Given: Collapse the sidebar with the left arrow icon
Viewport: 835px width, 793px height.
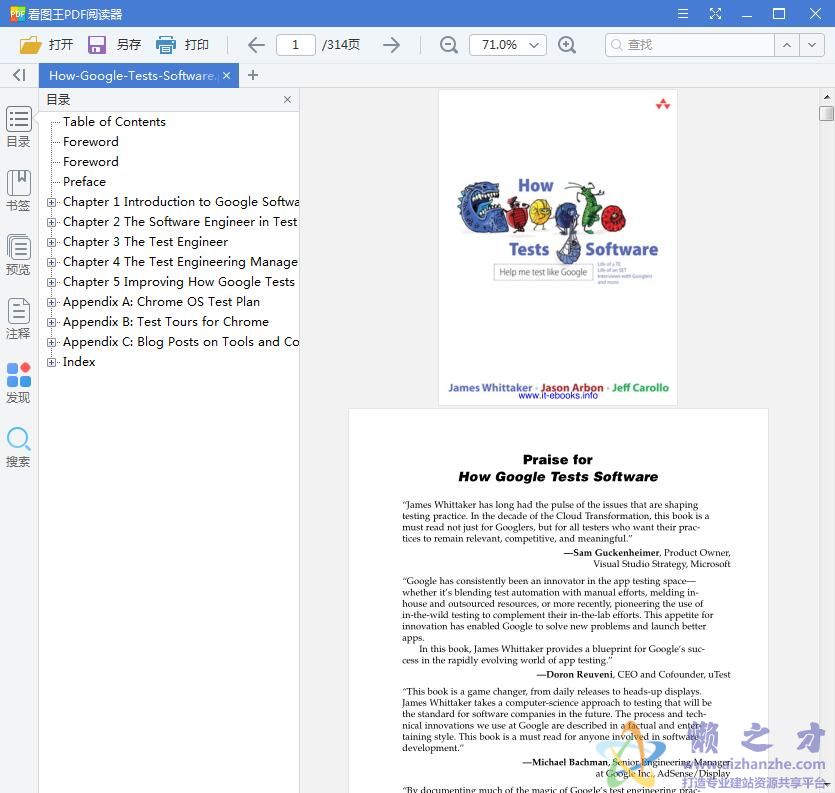Looking at the screenshot, I should (19, 75).
